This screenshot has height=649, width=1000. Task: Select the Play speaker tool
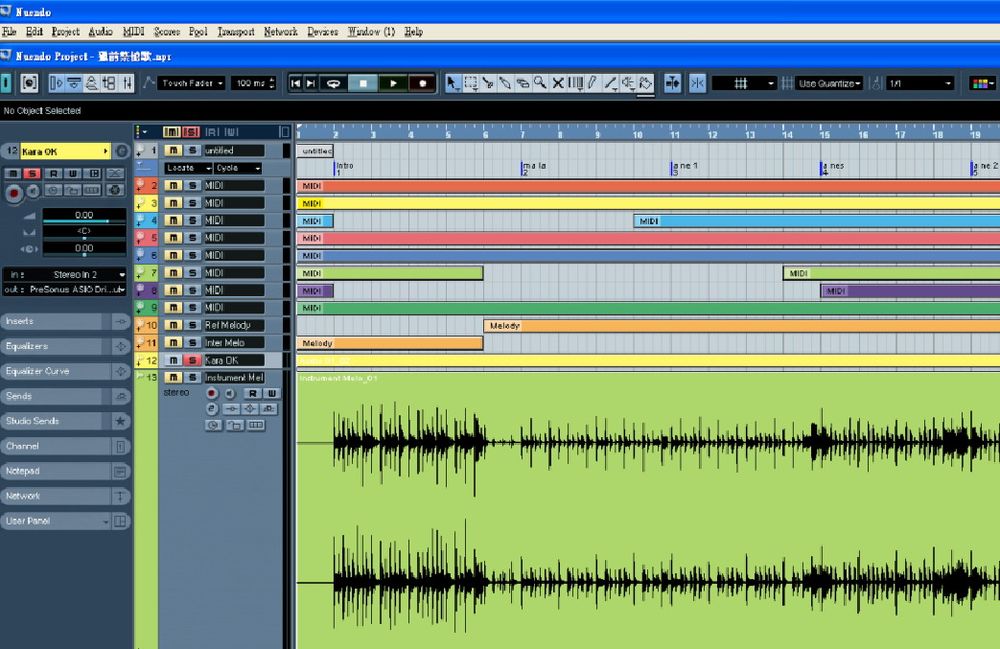click(x=628, y=83)
